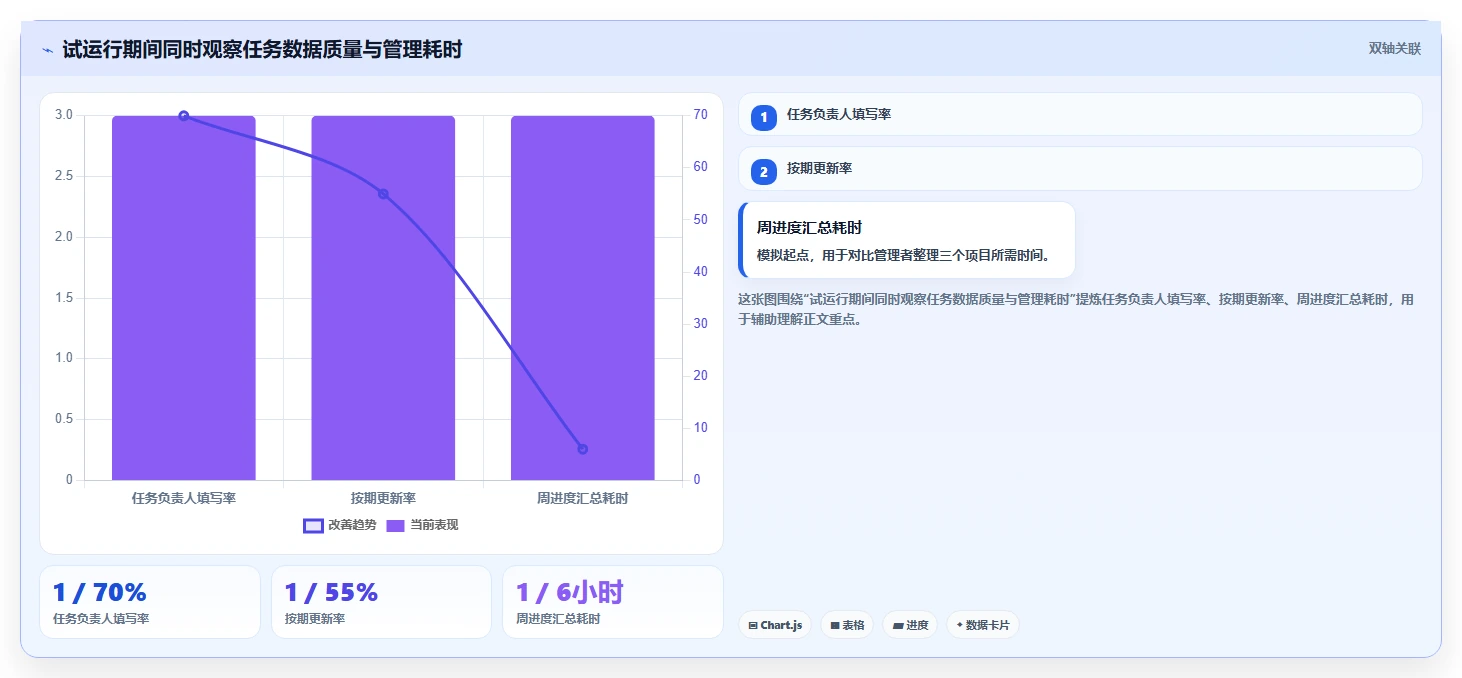Click the 周进度汇总耗时 x-axis label
1462x678 pixels.
pos(583,497)
